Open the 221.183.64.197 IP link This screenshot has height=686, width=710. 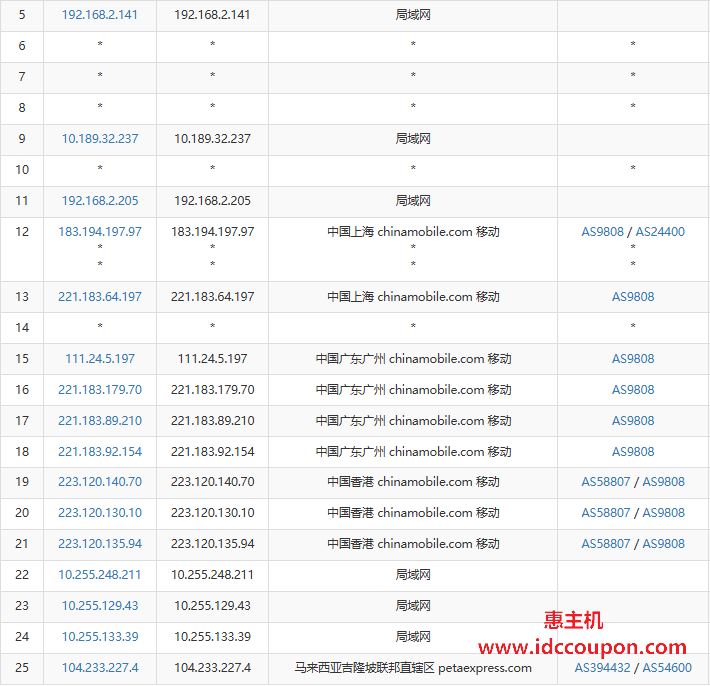pyautogui.click(x=100, y=297)
